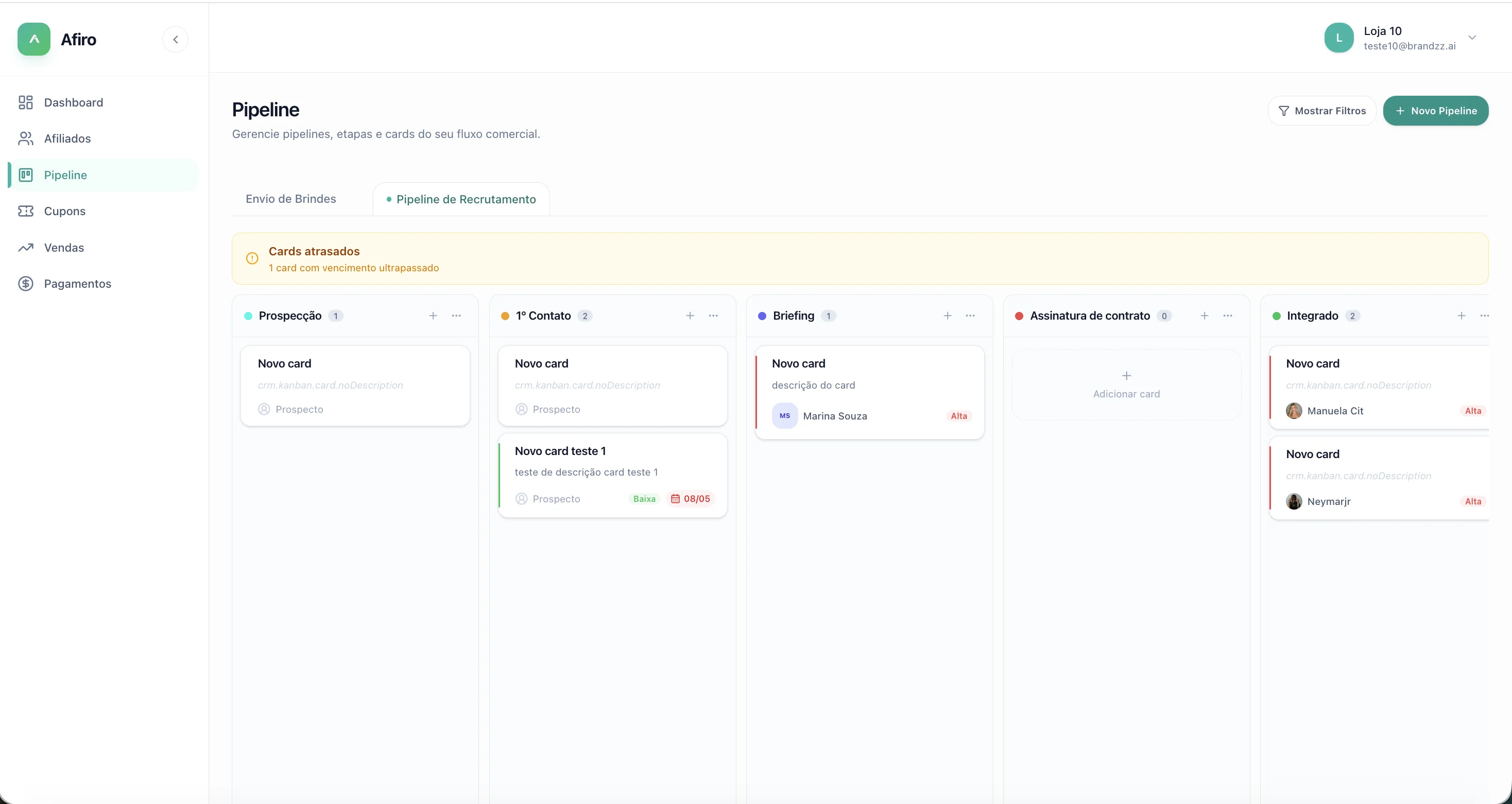Image resolution: width=1512 pixels, height=804 pixels.
Task: Click the Prospecto person icon in Prospecção card
Action: (264, 409)
